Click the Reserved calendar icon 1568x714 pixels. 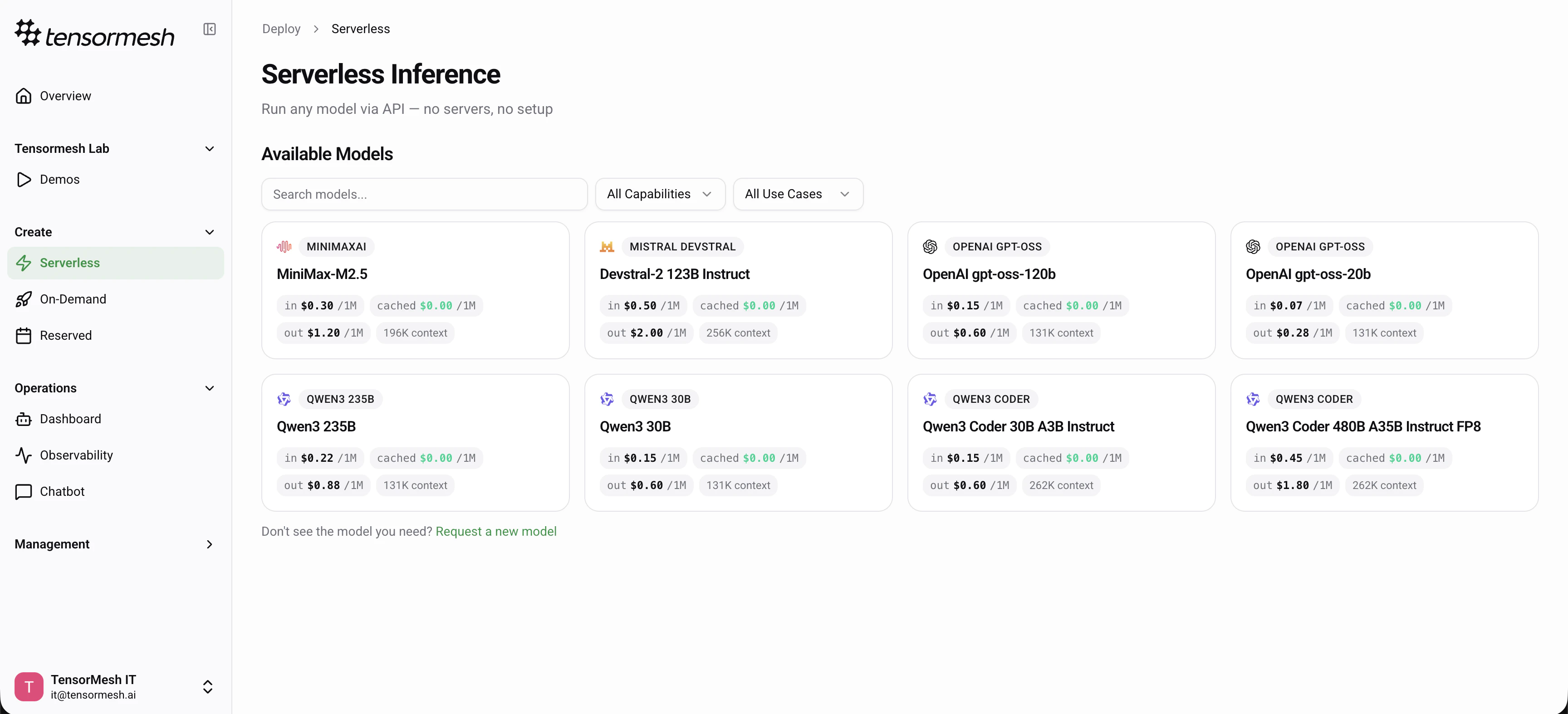point(24,335)
